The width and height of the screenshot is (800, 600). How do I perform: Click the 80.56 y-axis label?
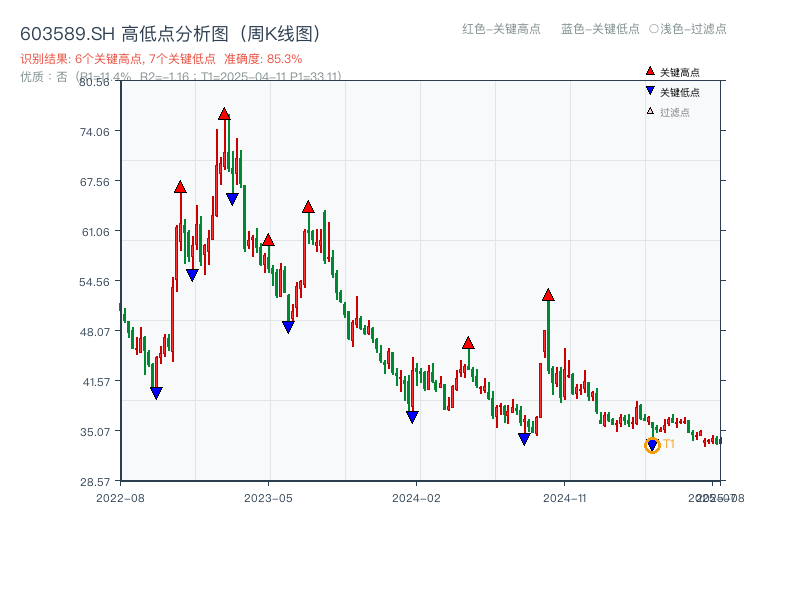94,84
